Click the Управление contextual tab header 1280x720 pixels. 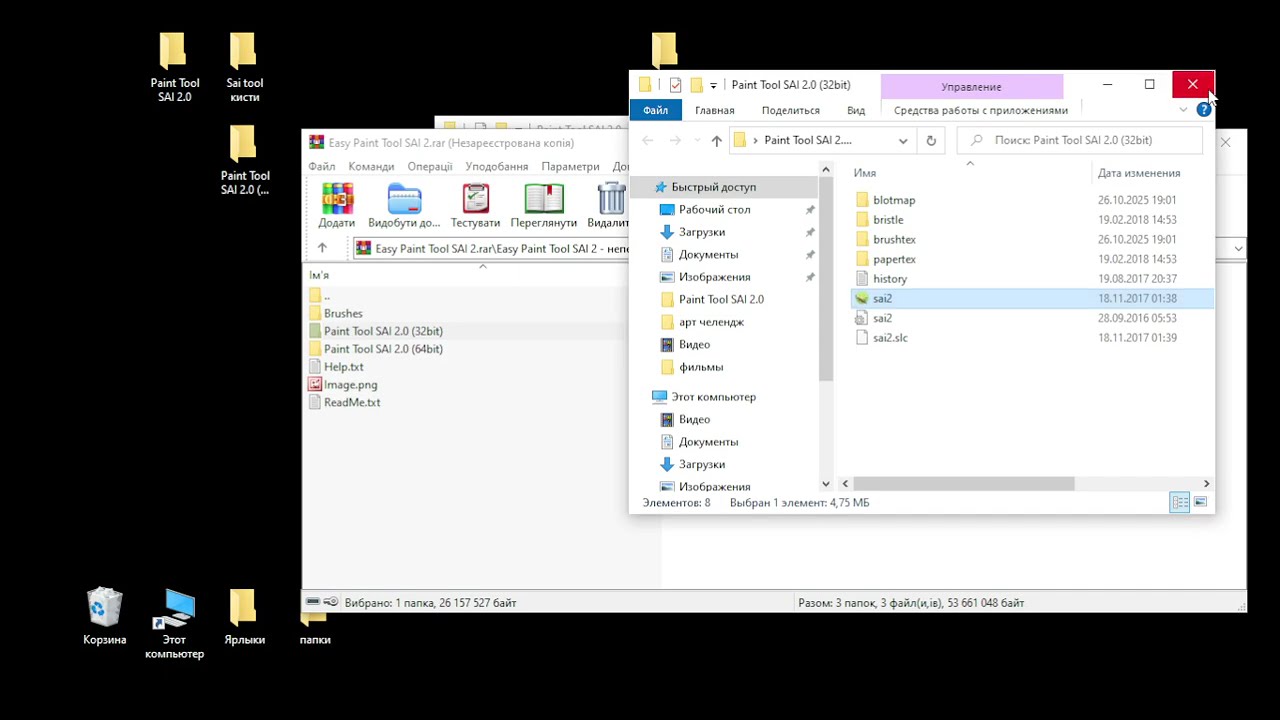coord(971,87)
